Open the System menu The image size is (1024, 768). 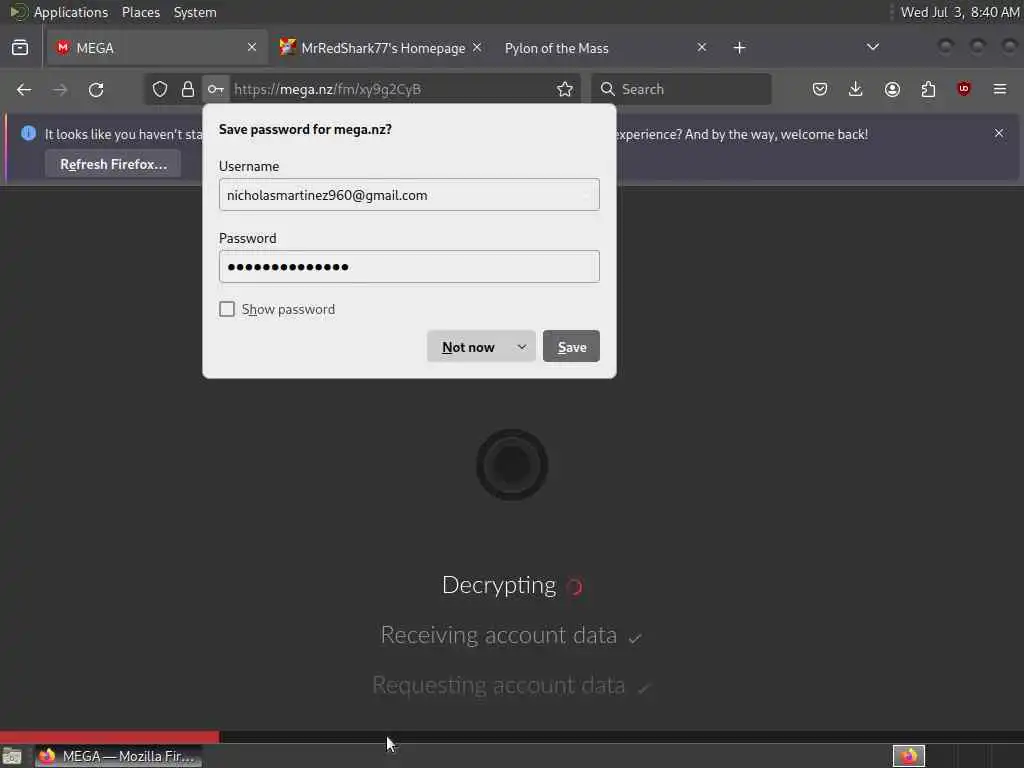click(195, 12)
